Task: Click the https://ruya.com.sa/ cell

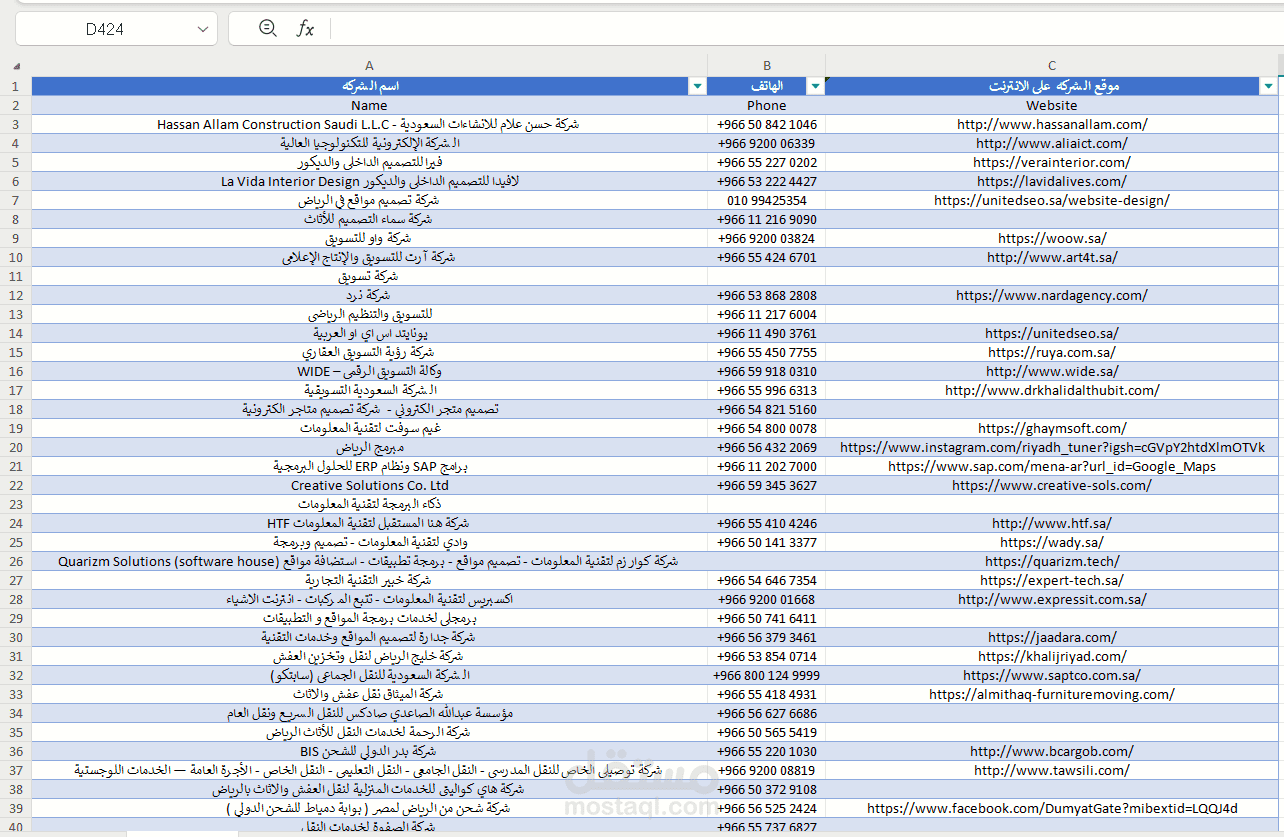Action: pyautogui.click(x=1052, y=352)
